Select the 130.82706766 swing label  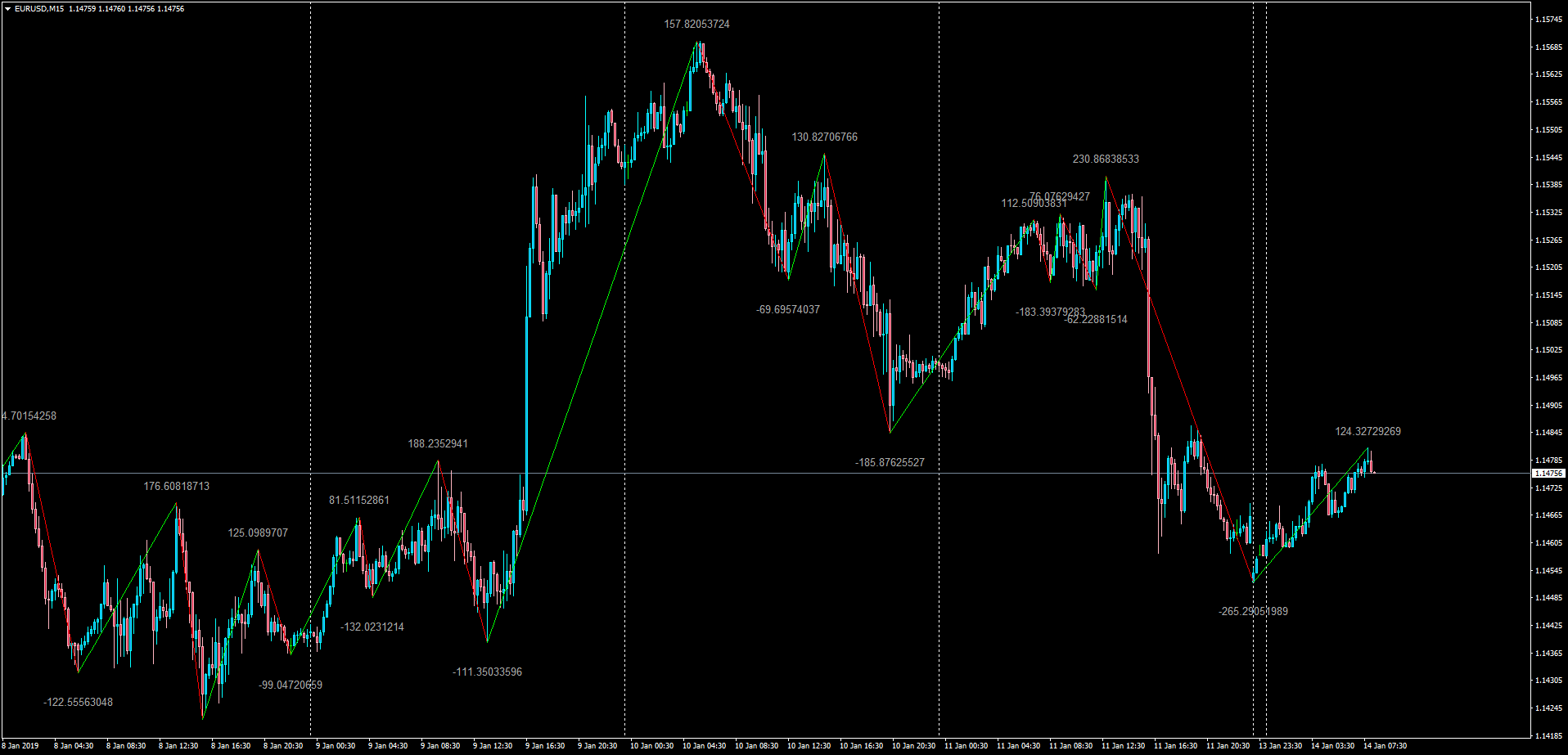pos(825,137)
